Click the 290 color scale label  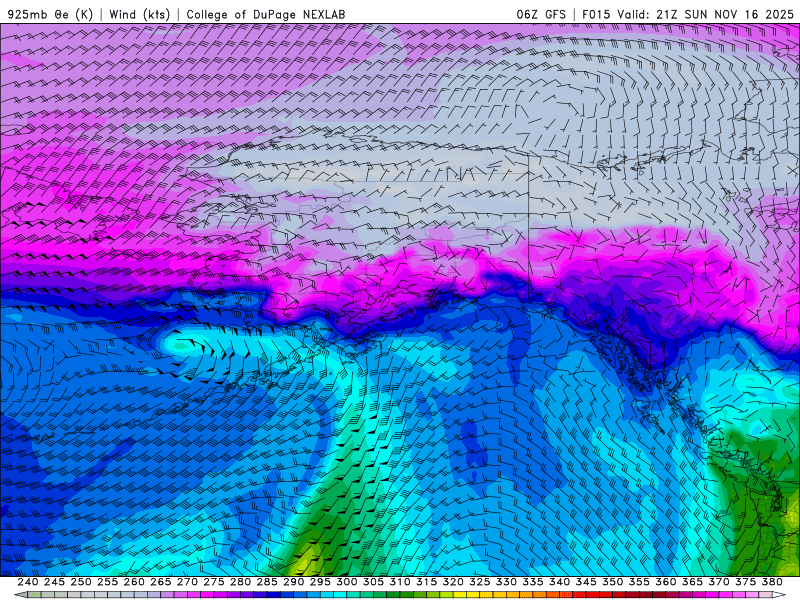pos(293,582)
